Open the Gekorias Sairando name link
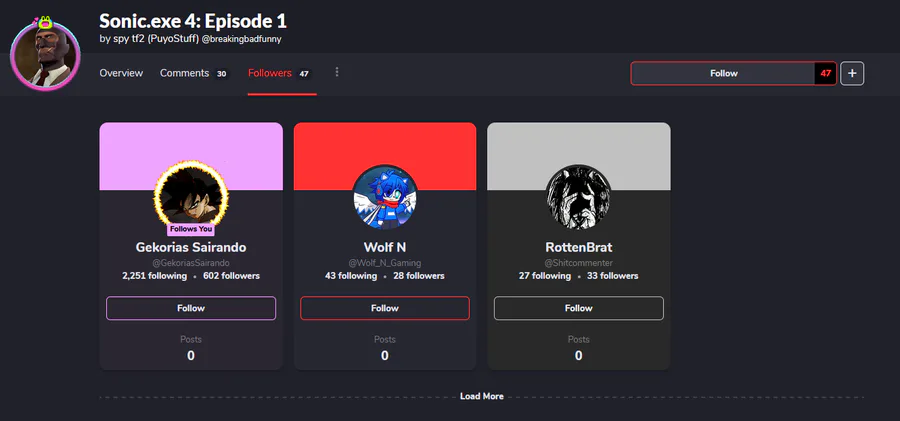This screenshot has width=900, height=421. (191, 248)
